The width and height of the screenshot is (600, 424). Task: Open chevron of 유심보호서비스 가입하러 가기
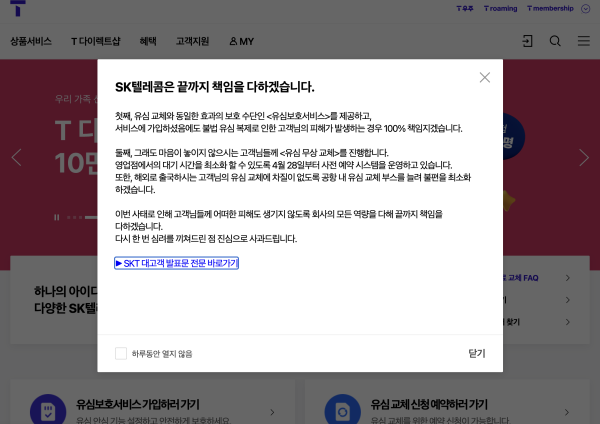(x=272, y=412)
